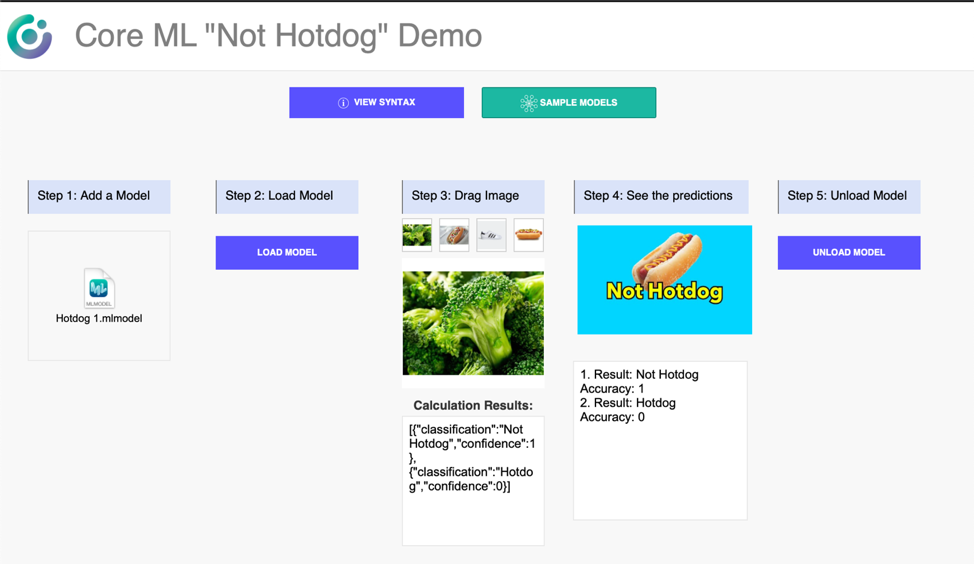Click the Step 1: Add a Model header
Screen dimensions: 974x564
99,197
